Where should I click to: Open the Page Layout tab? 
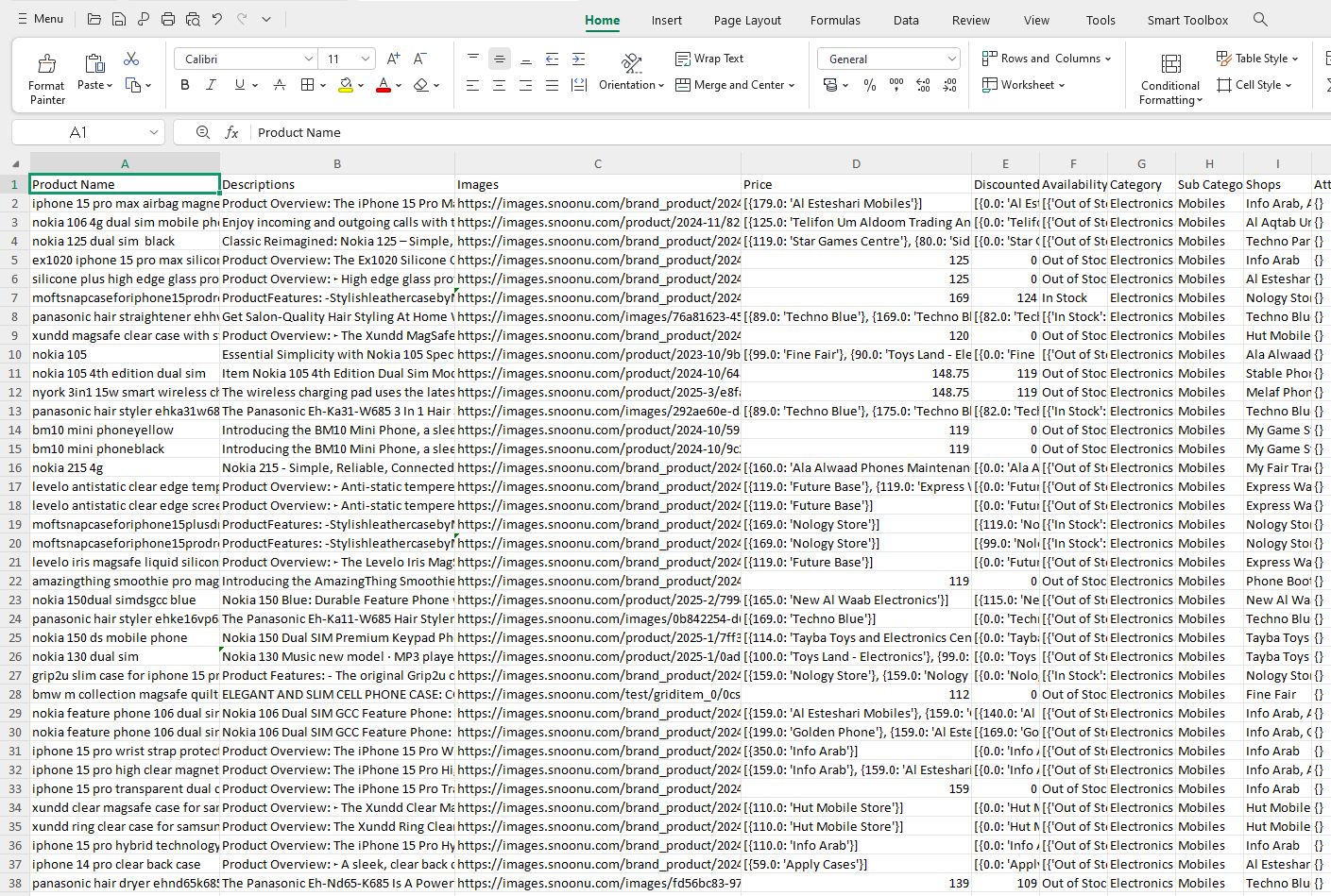click(x=747, y=20)
